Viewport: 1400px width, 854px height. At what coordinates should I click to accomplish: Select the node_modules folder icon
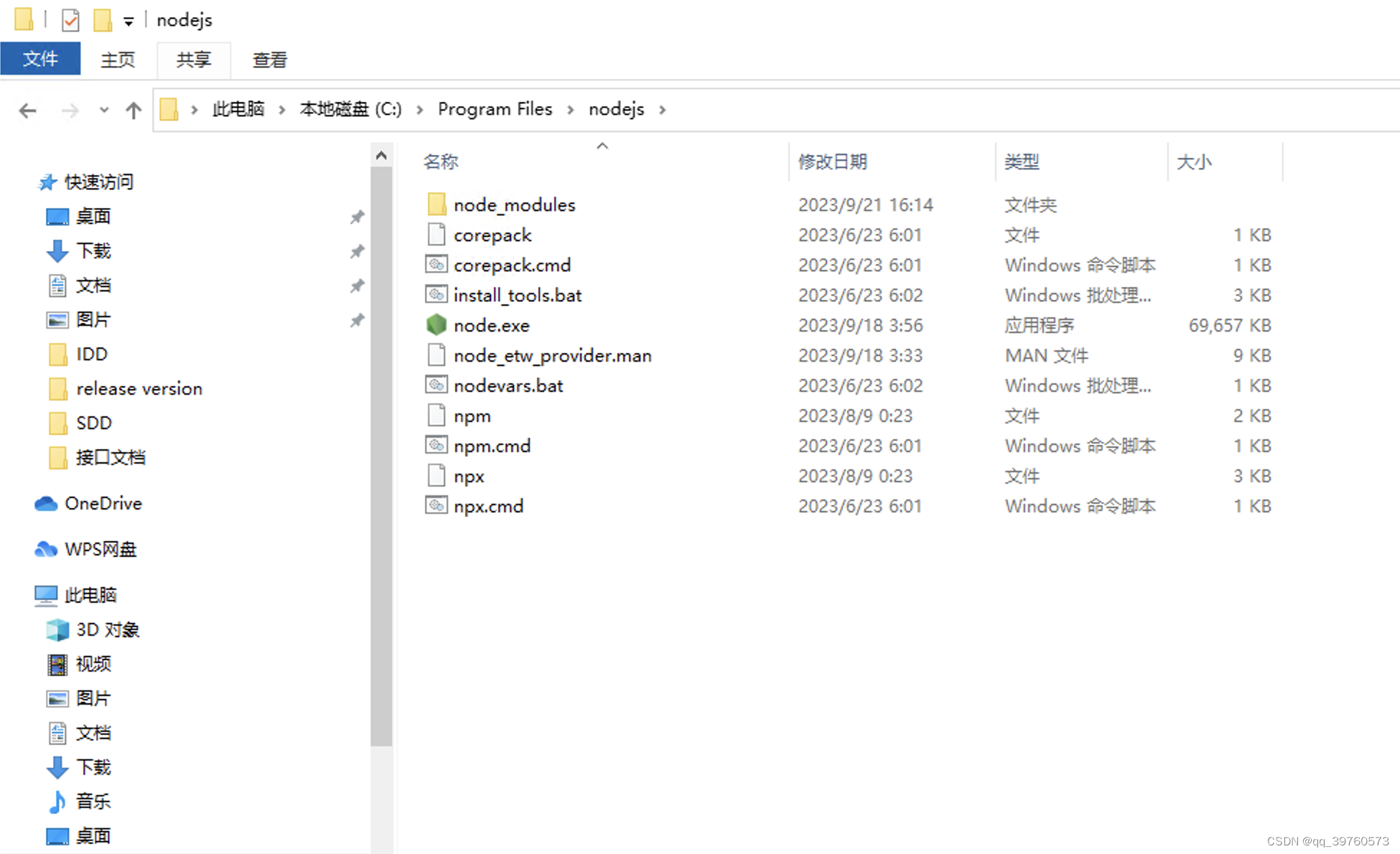pos(436,205)
